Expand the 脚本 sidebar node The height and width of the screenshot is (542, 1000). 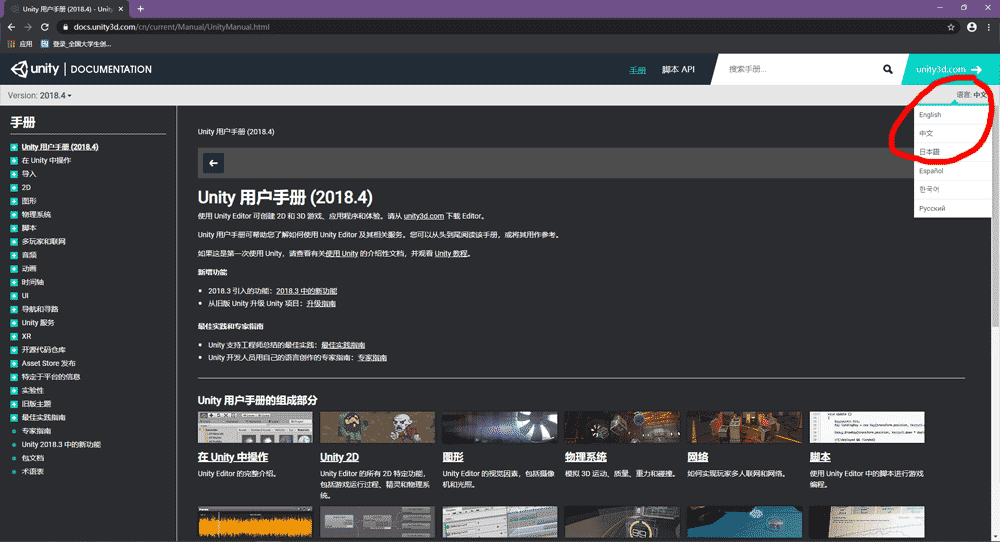click(14, 228)
